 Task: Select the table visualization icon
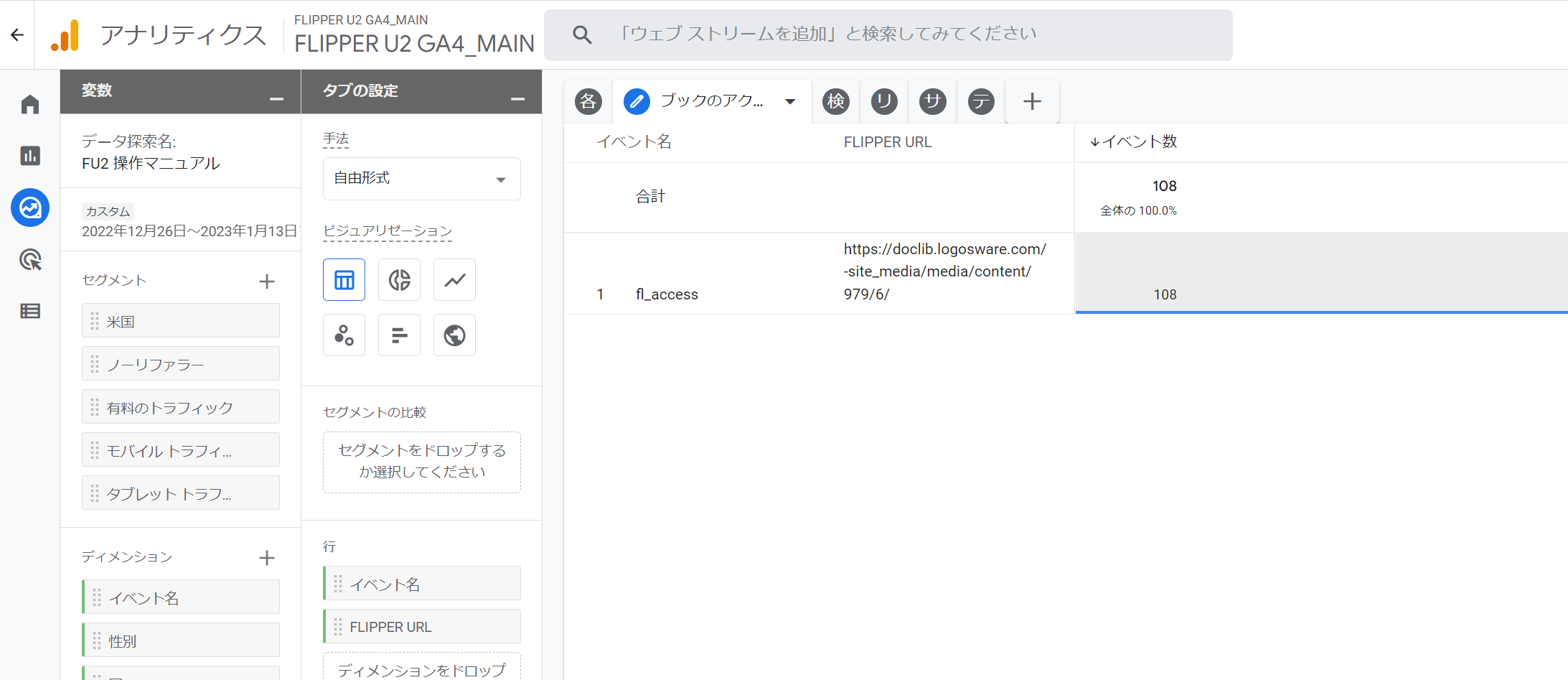point(344,280)
